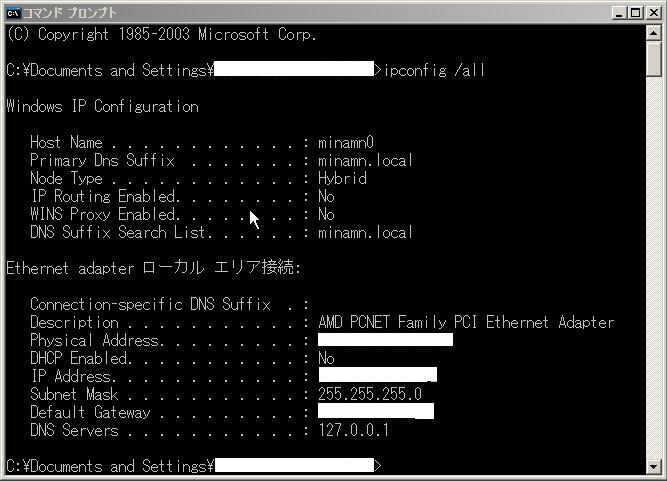Viewport: 667px width, 481px height.
Task: Click the scrollbar up arrow
Action: (x=654, y=33)
